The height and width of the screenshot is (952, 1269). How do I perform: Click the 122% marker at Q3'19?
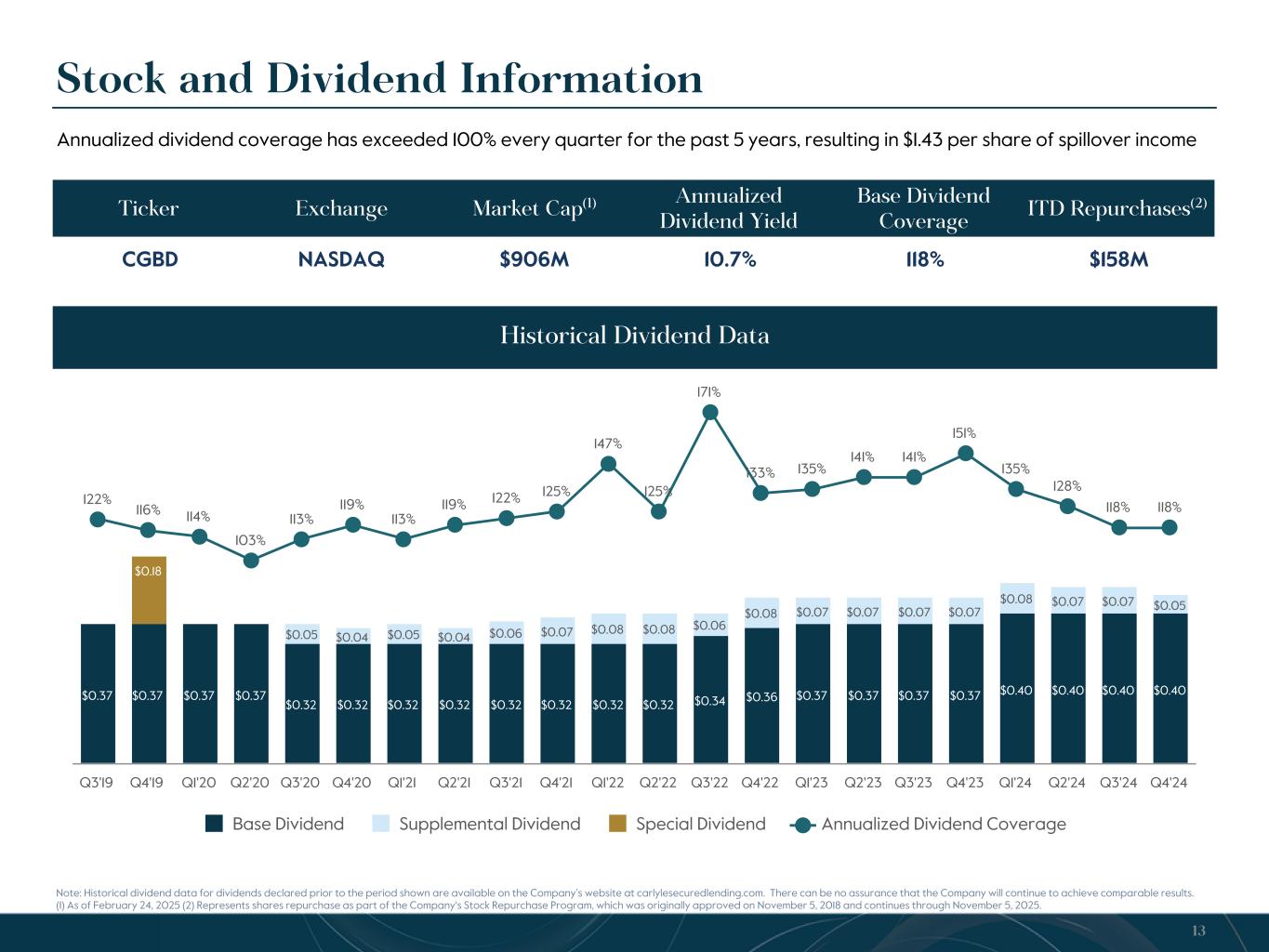click(x=97, y=520)
